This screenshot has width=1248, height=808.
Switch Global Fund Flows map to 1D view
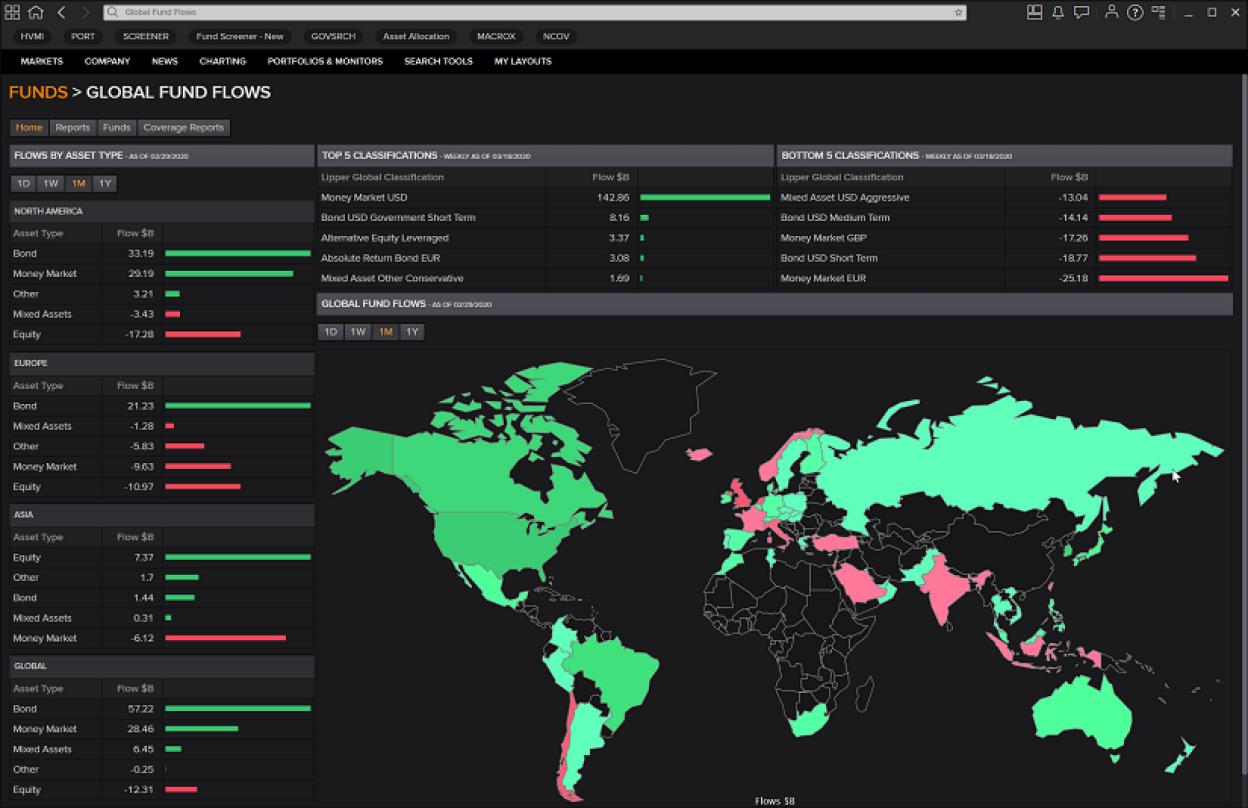[330, 331]
